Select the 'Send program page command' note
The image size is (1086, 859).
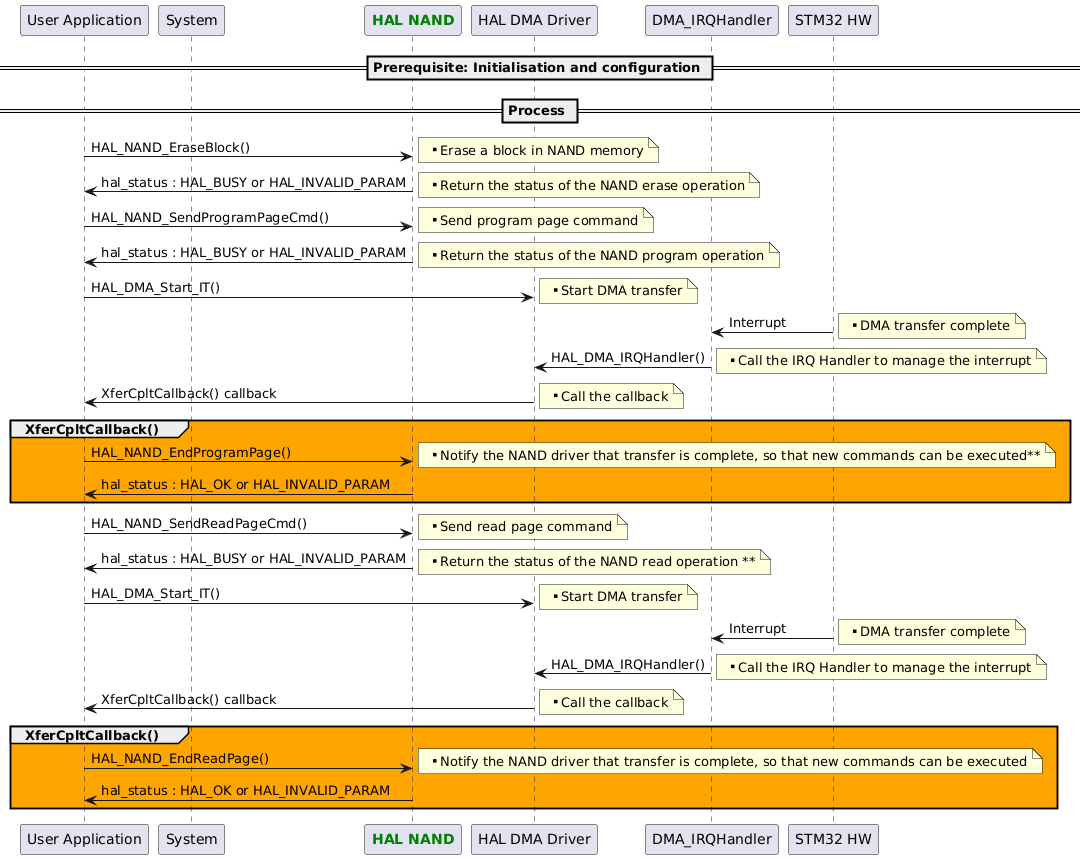coord(535,220)
